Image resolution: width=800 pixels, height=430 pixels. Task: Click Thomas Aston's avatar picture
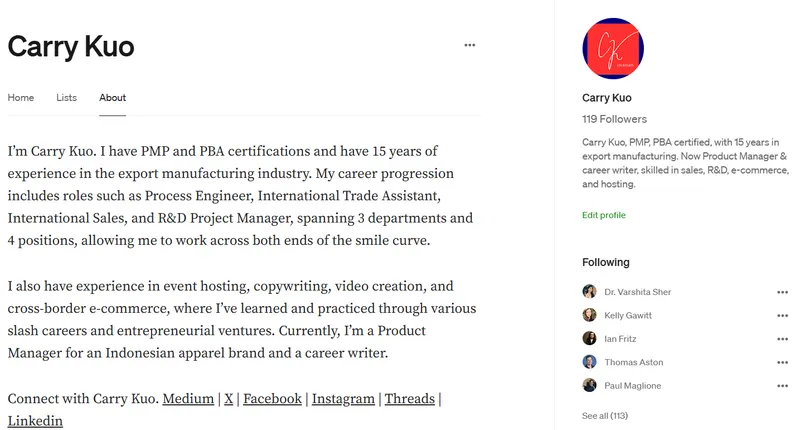click(x=589, y=362)
